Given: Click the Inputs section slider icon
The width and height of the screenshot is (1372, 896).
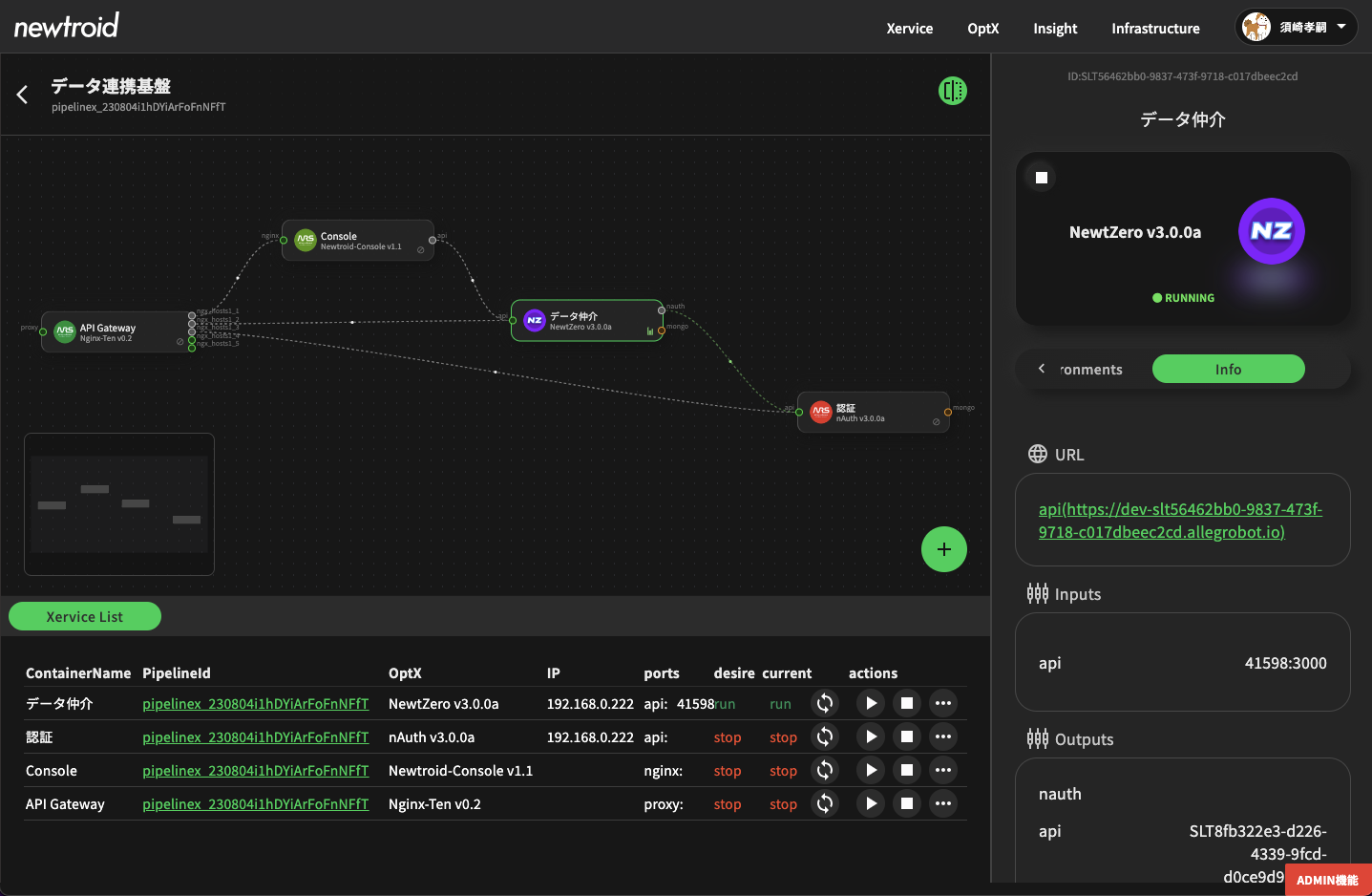Looking at the screenshot, I should coord(1038,593).
